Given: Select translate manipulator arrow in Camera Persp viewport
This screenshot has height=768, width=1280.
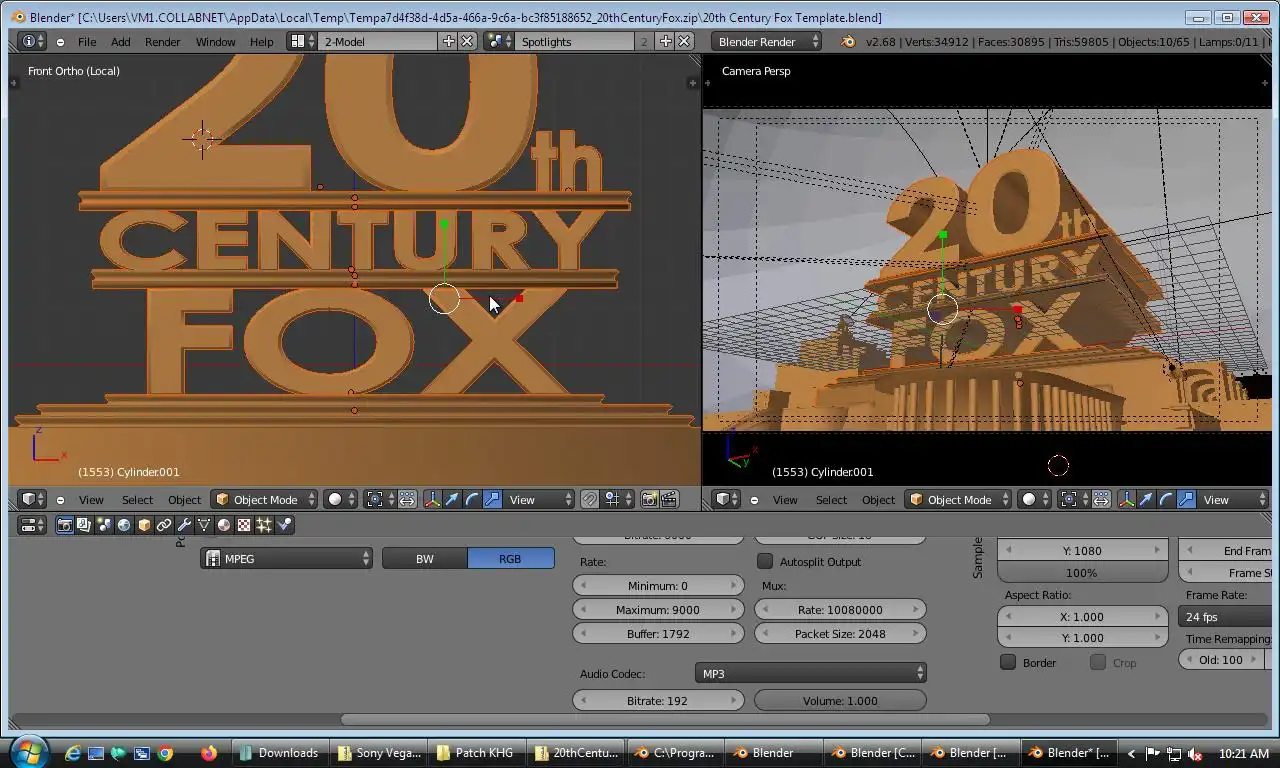Looking at the screenshot, I should click(1146, 499).
